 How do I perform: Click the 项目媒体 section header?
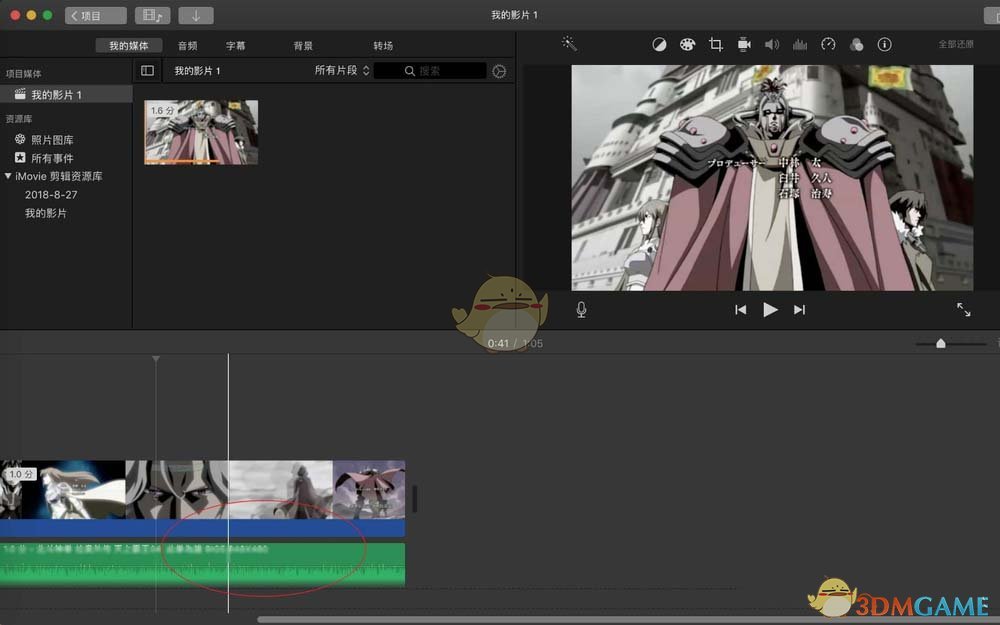[24, 73]
